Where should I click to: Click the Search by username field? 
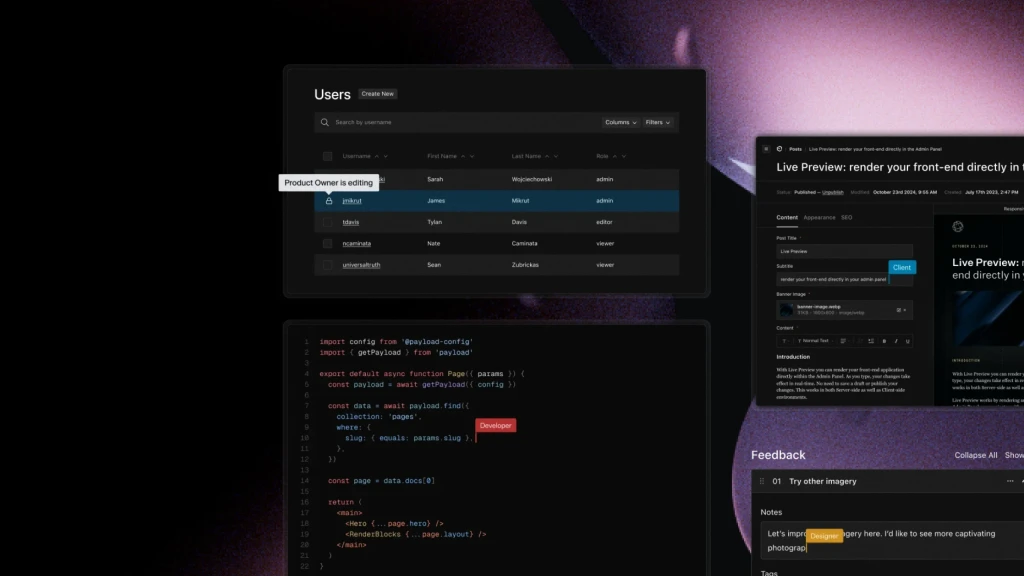(460, 122)
